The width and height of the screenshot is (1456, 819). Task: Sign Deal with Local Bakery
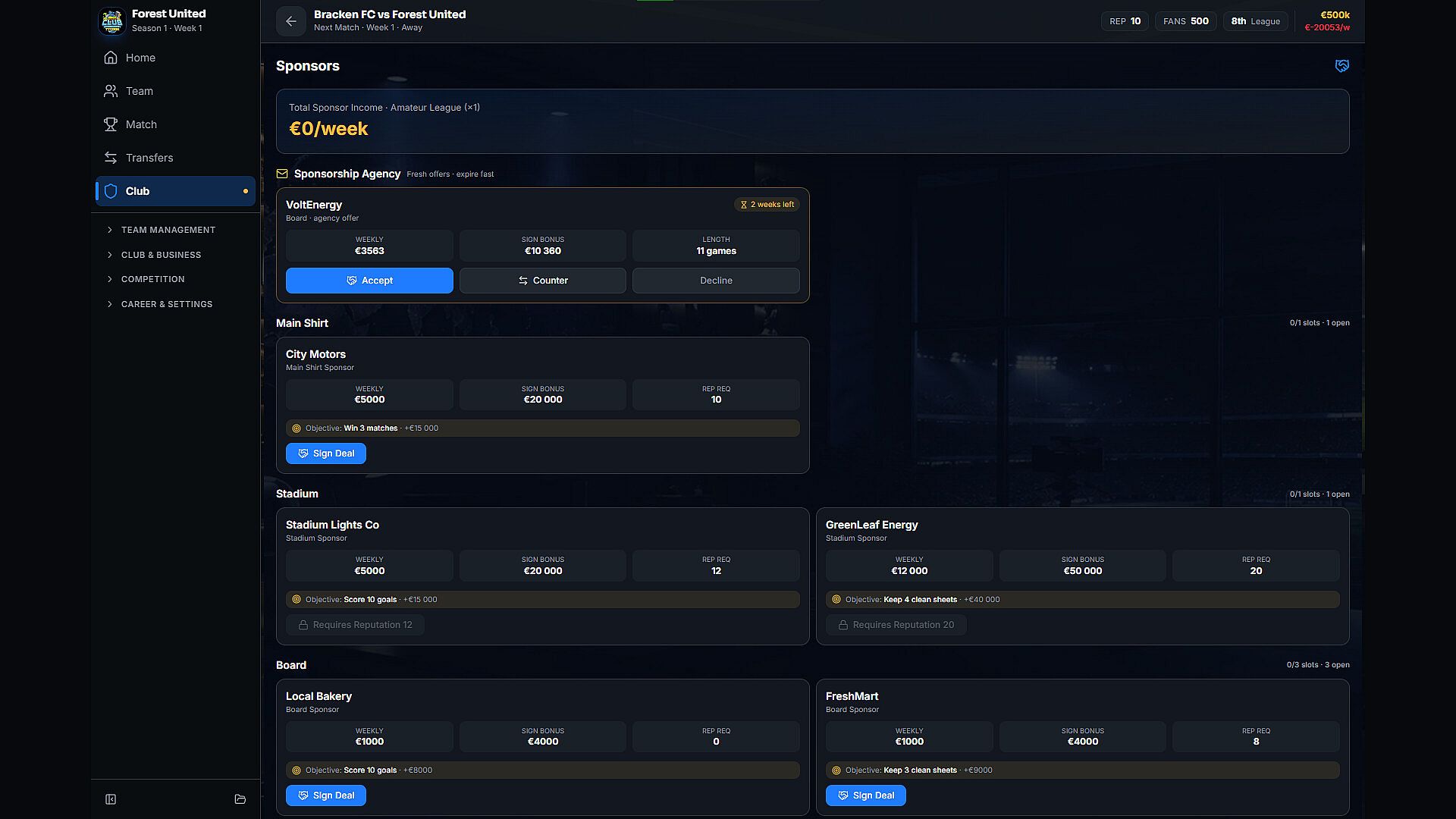326,795
